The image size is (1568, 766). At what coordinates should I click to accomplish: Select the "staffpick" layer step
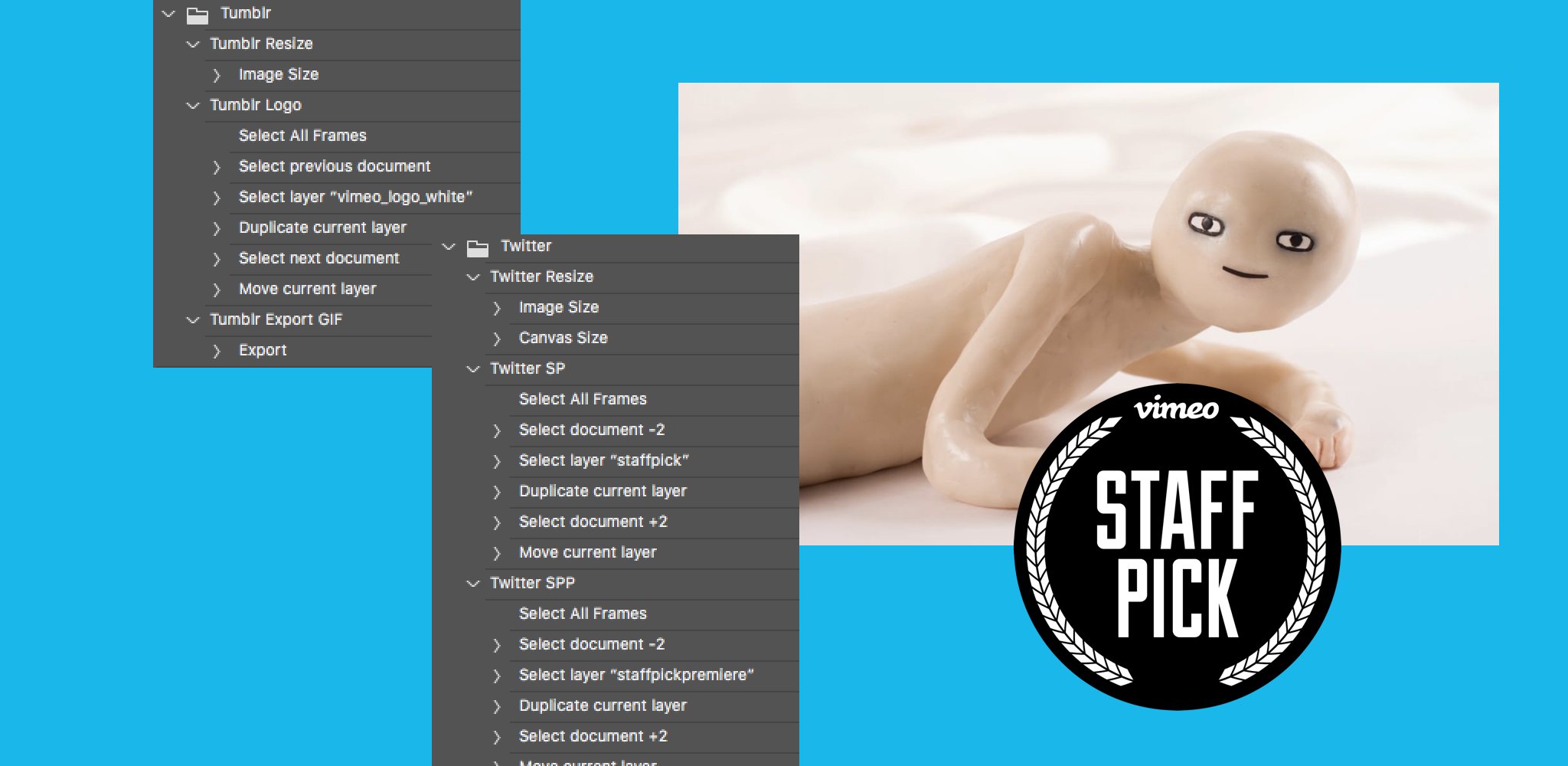click(x=603, y=460)
